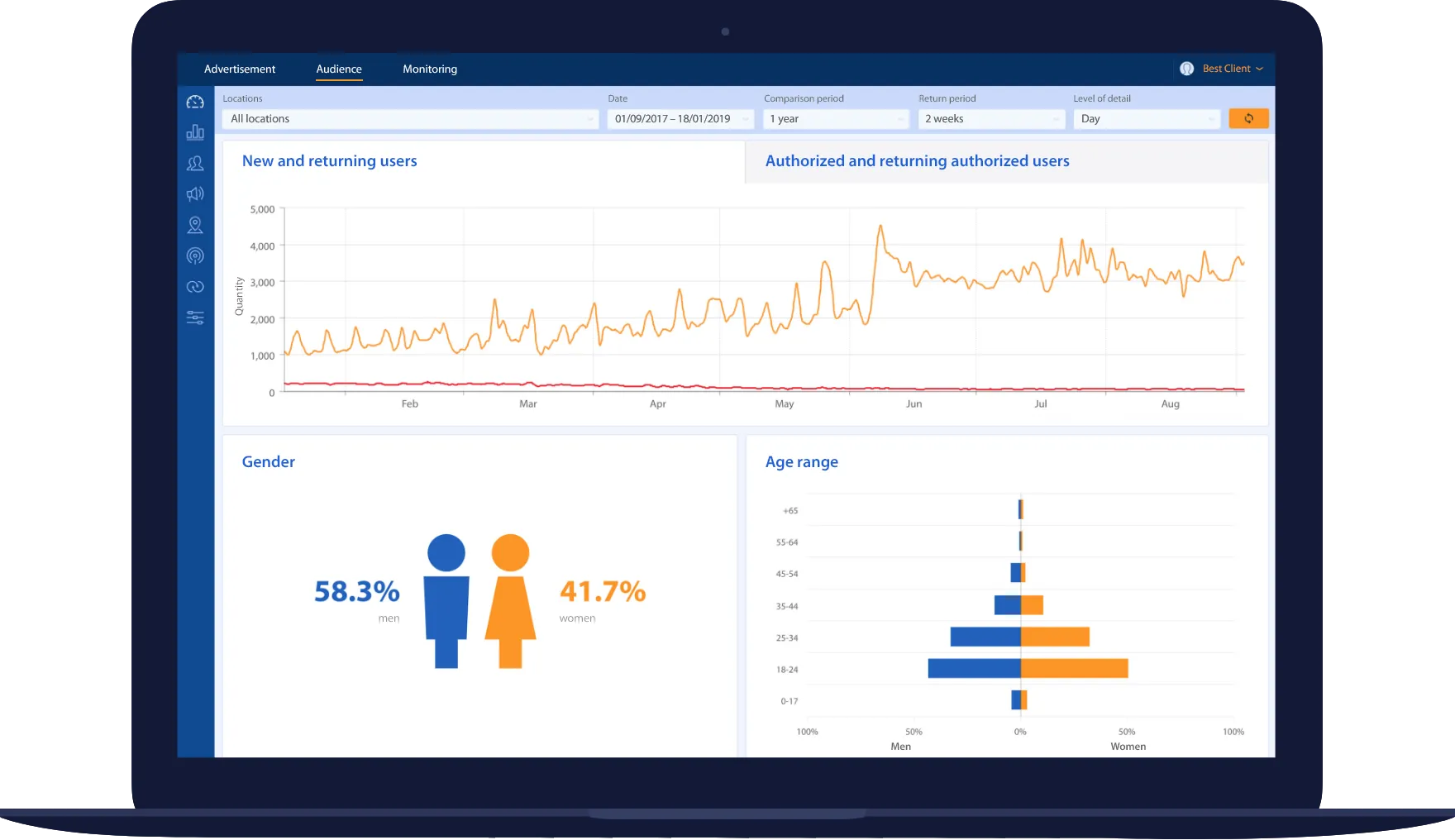This screenshot has width=1455, height=840.
Task: Click the Feb label on chart axis
Action: (410, 404)
